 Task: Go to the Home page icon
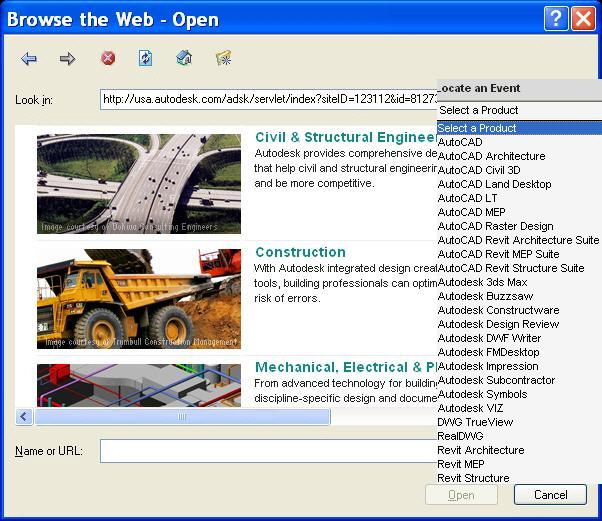coord(184,58)
